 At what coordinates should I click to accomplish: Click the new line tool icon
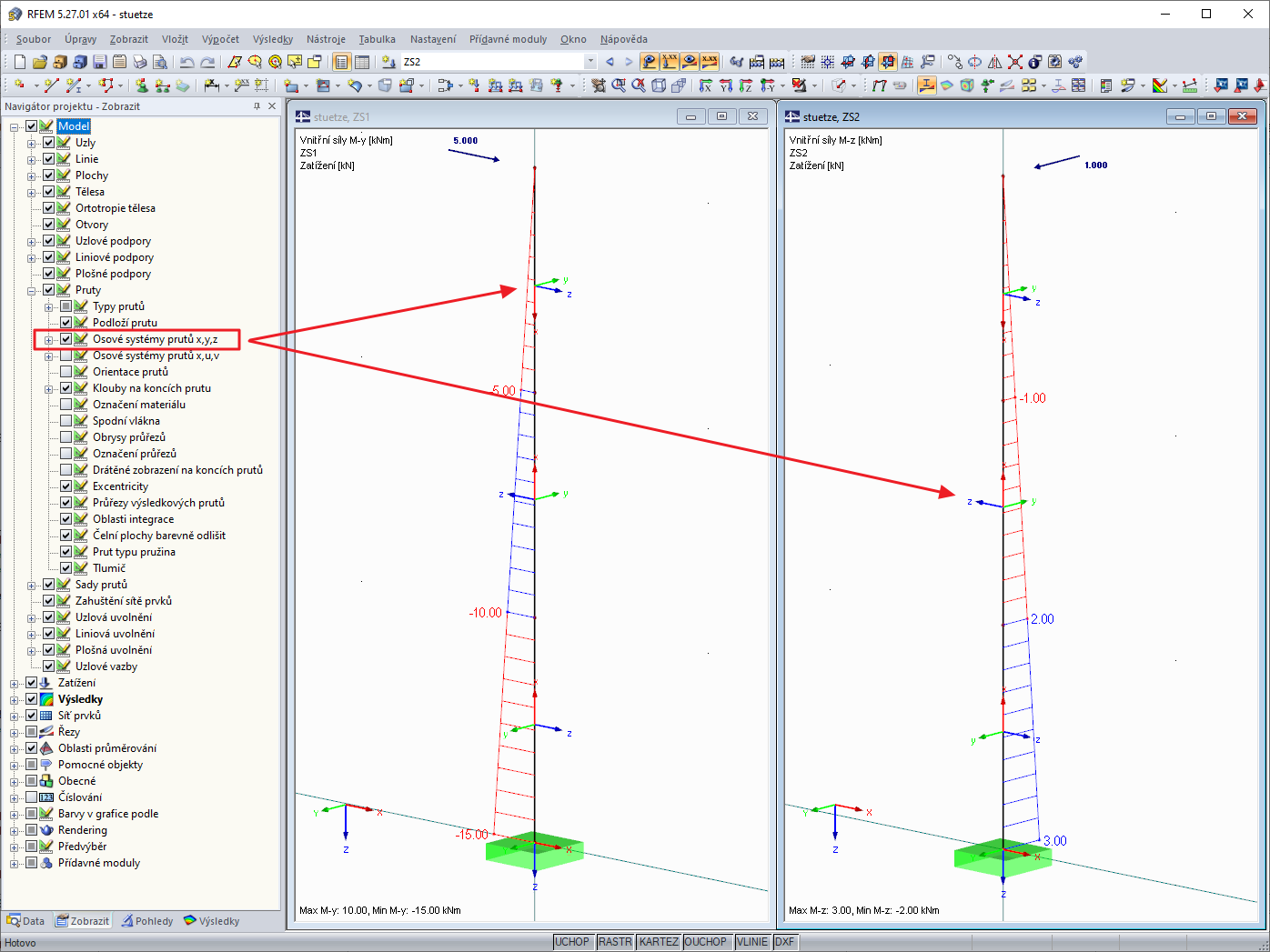click(x=51, y=85)
